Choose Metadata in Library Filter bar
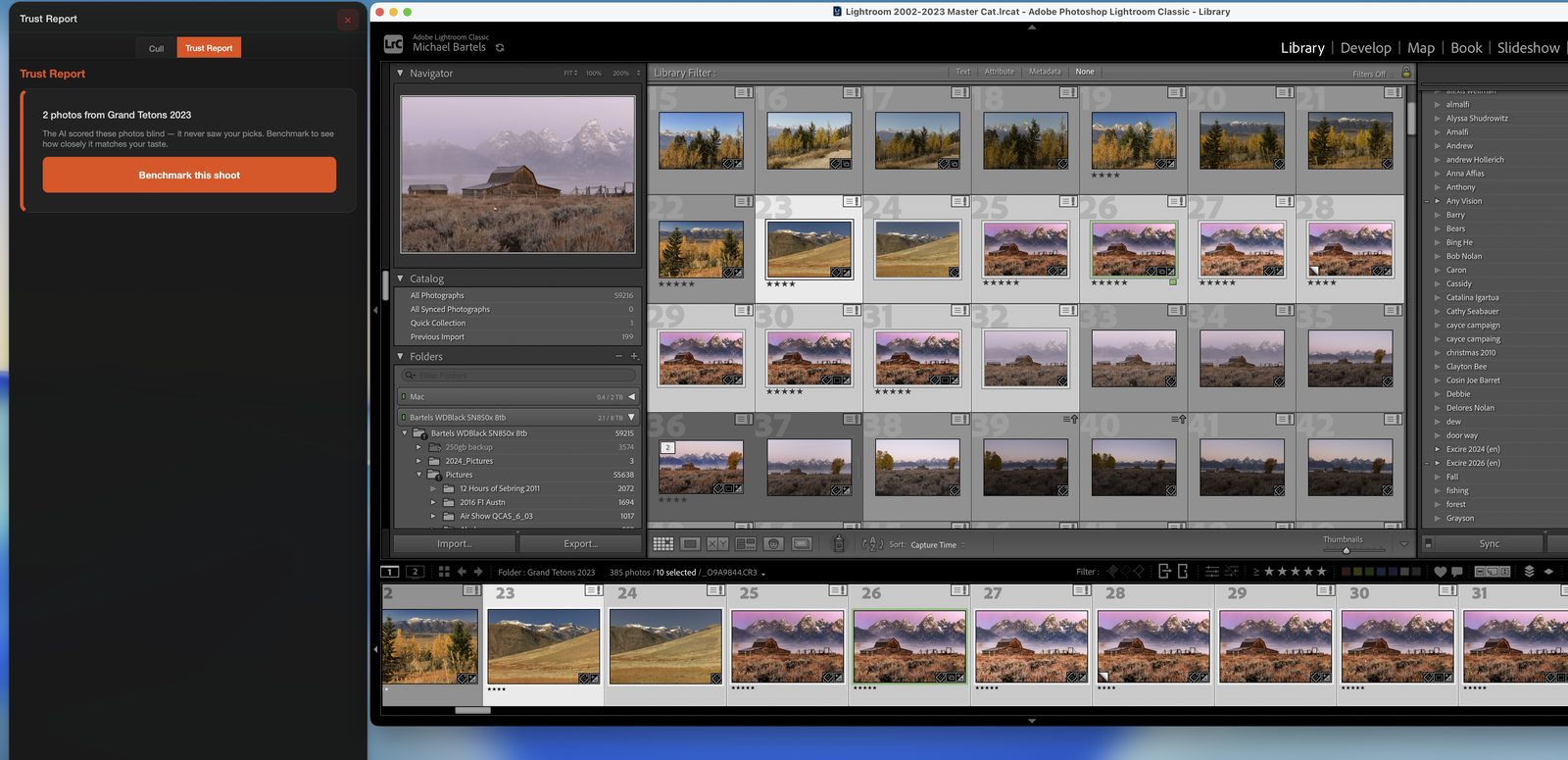The image size is (1568, 760). click(x=1045, y=72)
